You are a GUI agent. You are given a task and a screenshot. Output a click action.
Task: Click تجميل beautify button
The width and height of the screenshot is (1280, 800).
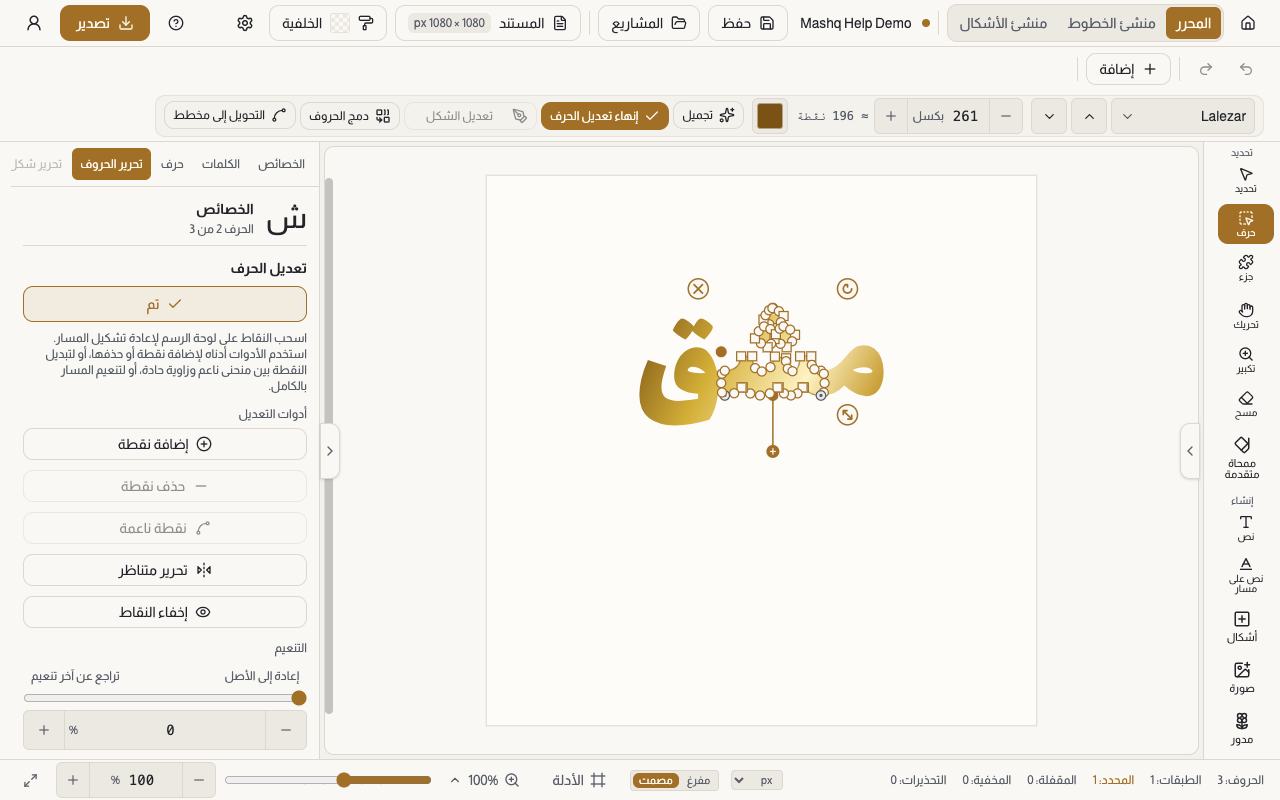click(x=709, y=116)
